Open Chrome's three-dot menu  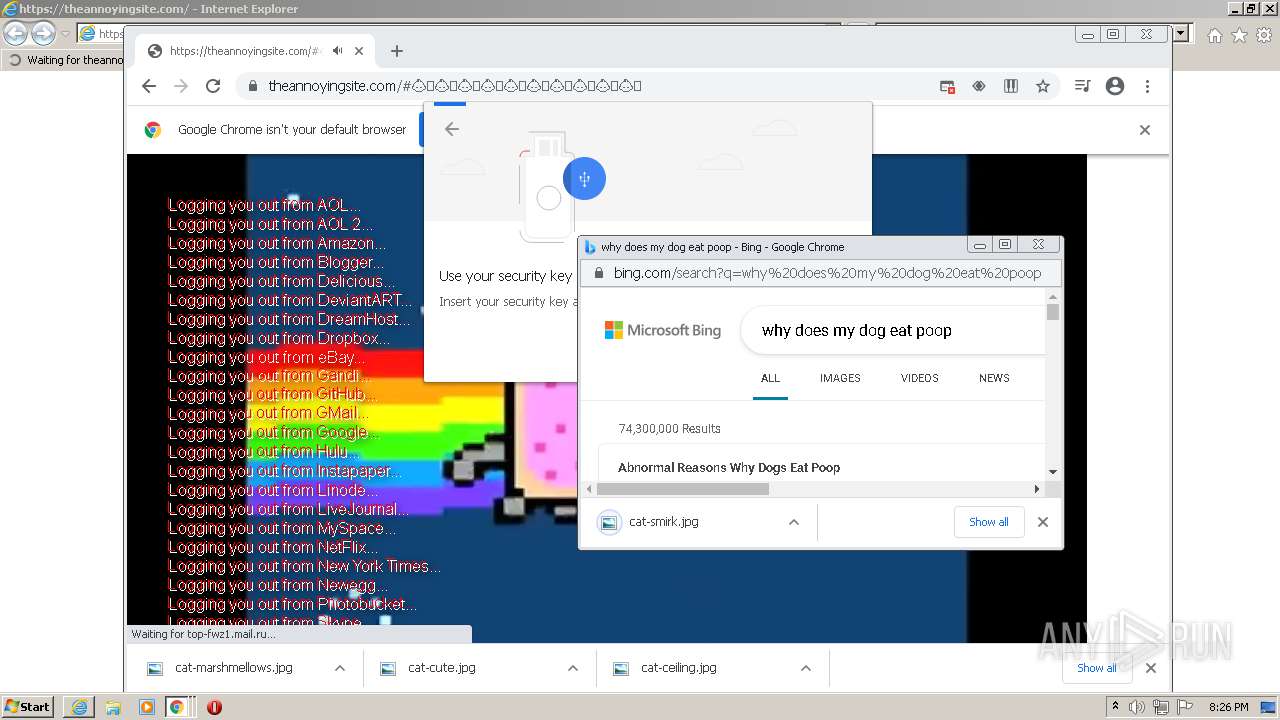1147,86
